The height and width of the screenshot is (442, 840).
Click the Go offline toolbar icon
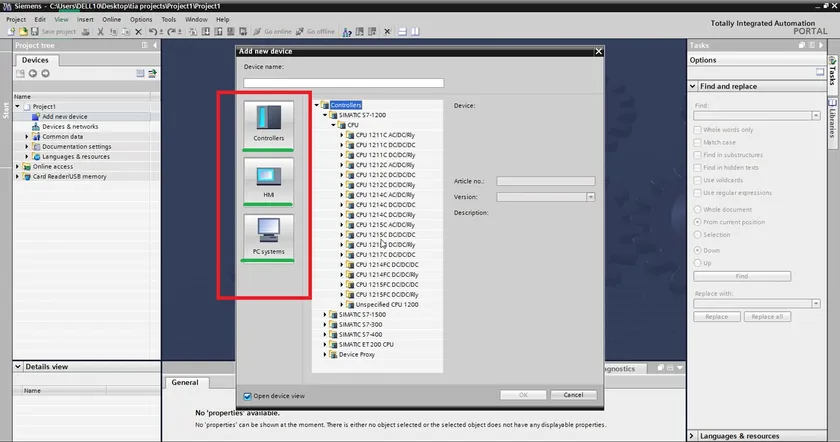[x=299, y=32]
